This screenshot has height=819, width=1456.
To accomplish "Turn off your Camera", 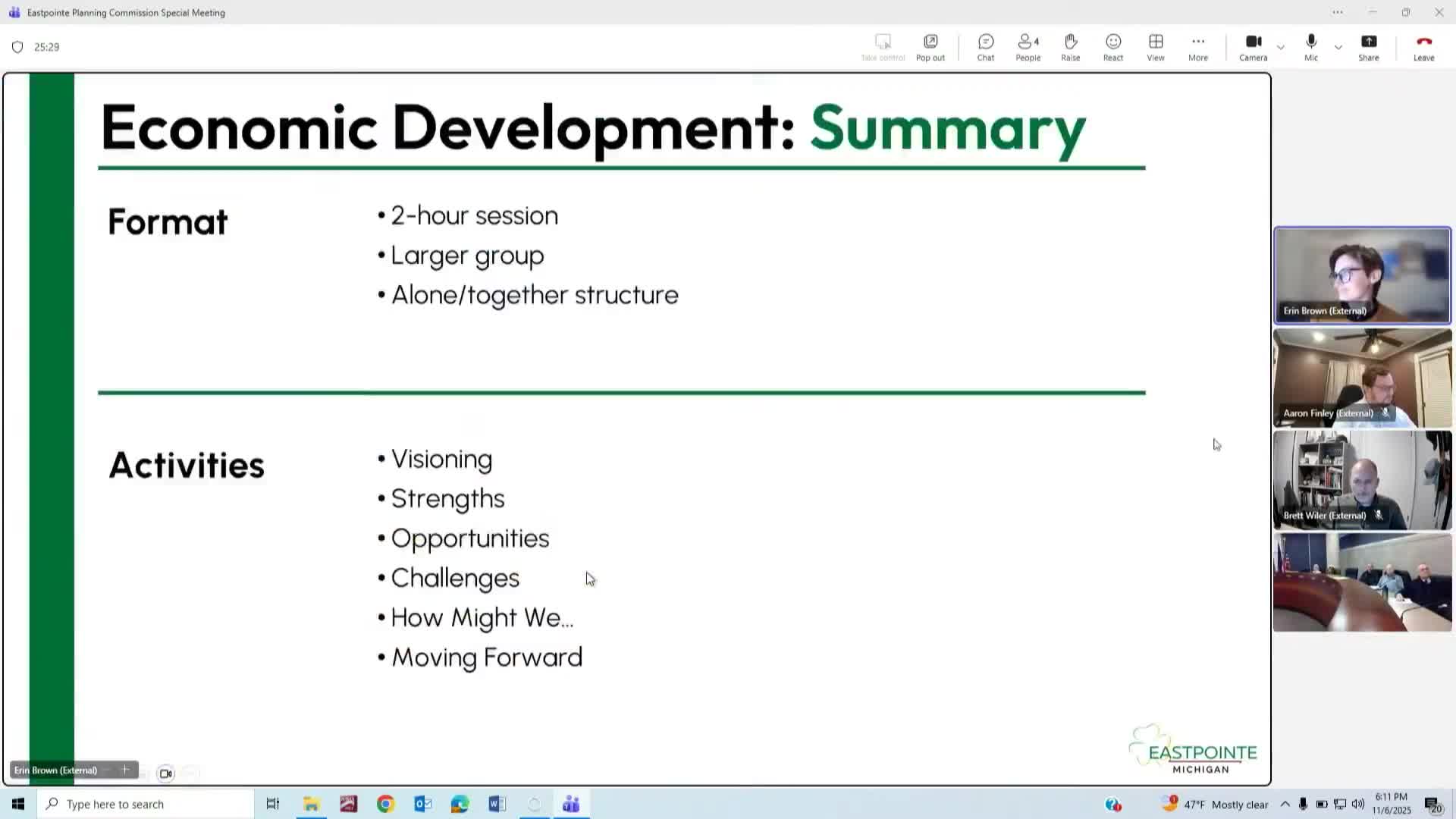I will [x=1253, y=46].
